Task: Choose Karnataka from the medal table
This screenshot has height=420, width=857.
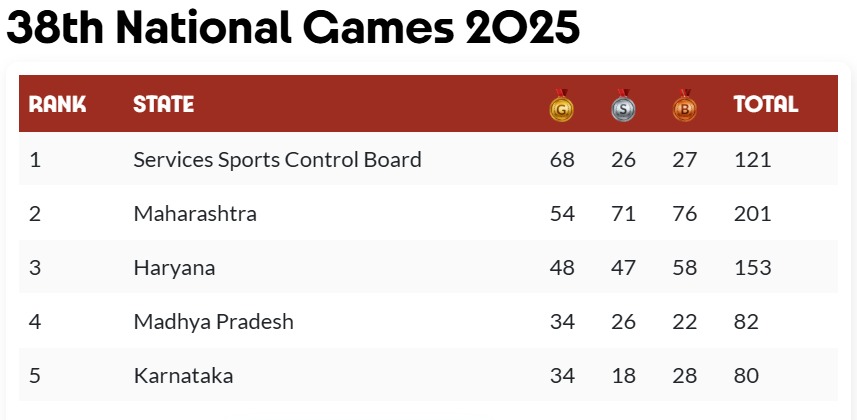Action: [183, 376]
